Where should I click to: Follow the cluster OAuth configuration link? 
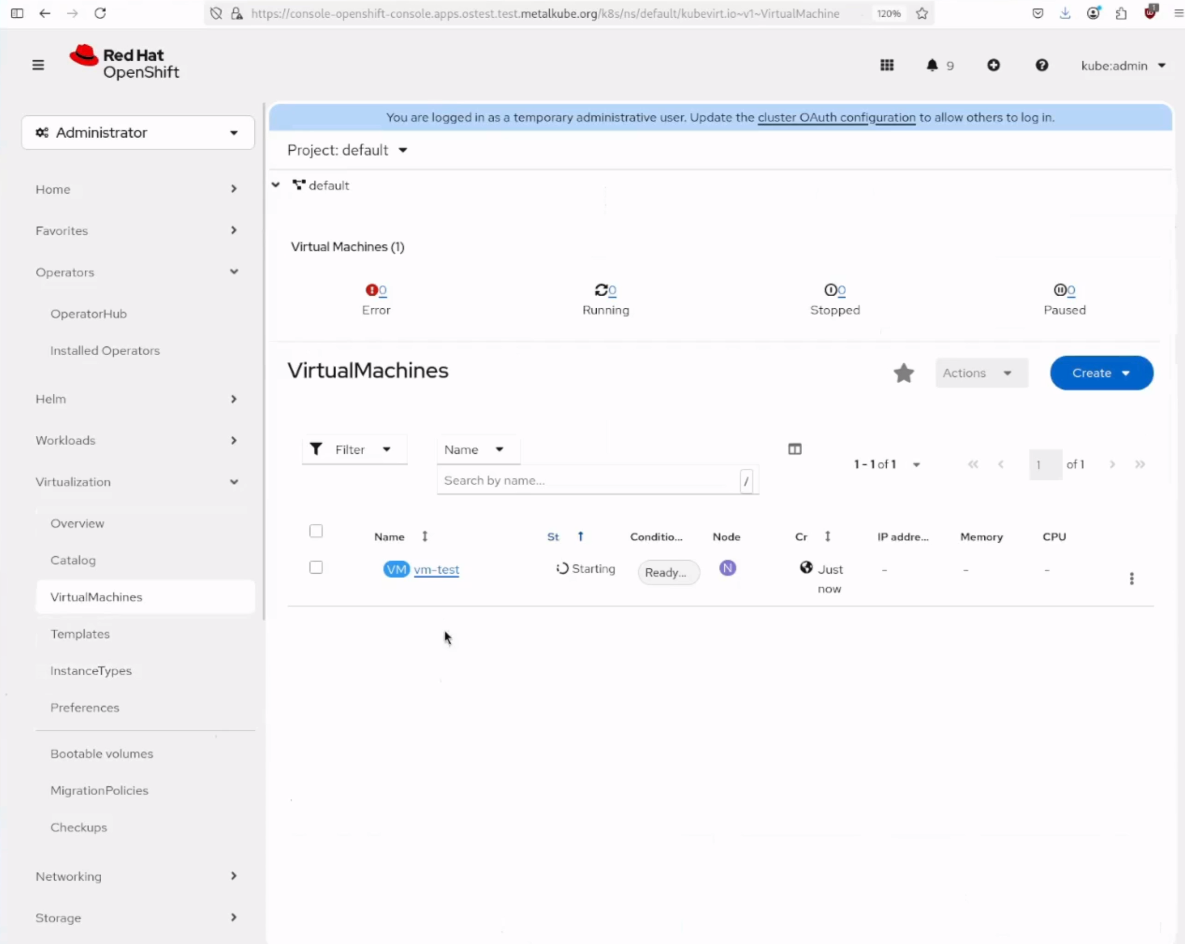[836, 117]
